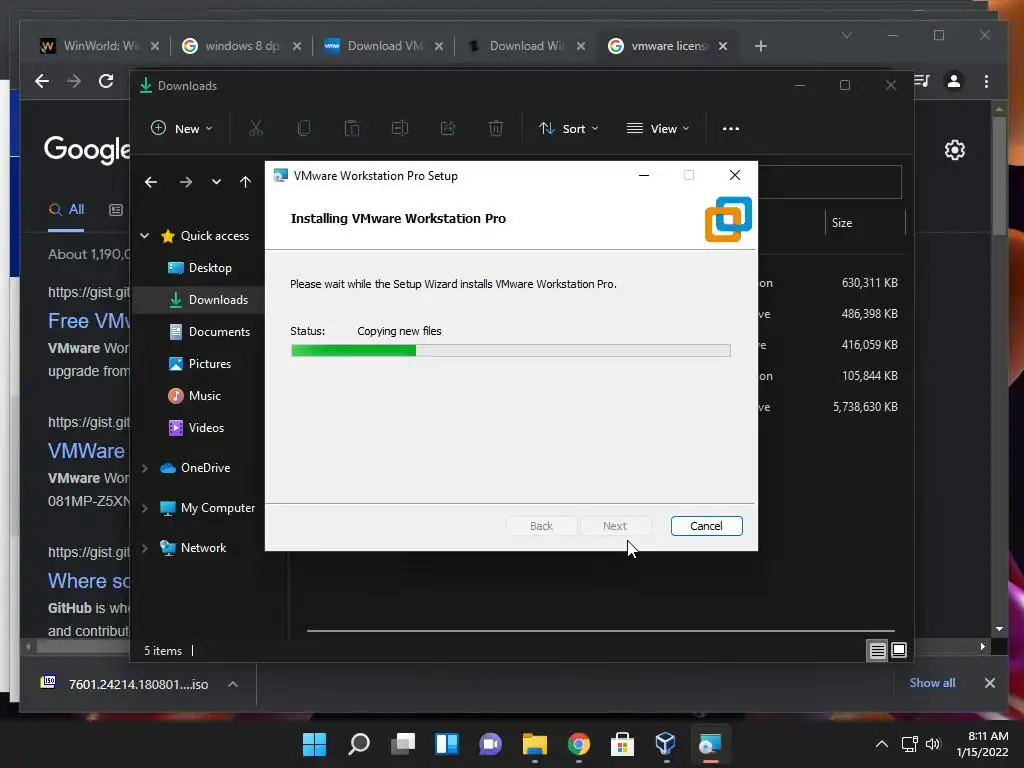The height and width of the screenshot is (768, 1024).
Task: Click the Cut icon in Downloads toolbar
Action: [x=255, y=129]
